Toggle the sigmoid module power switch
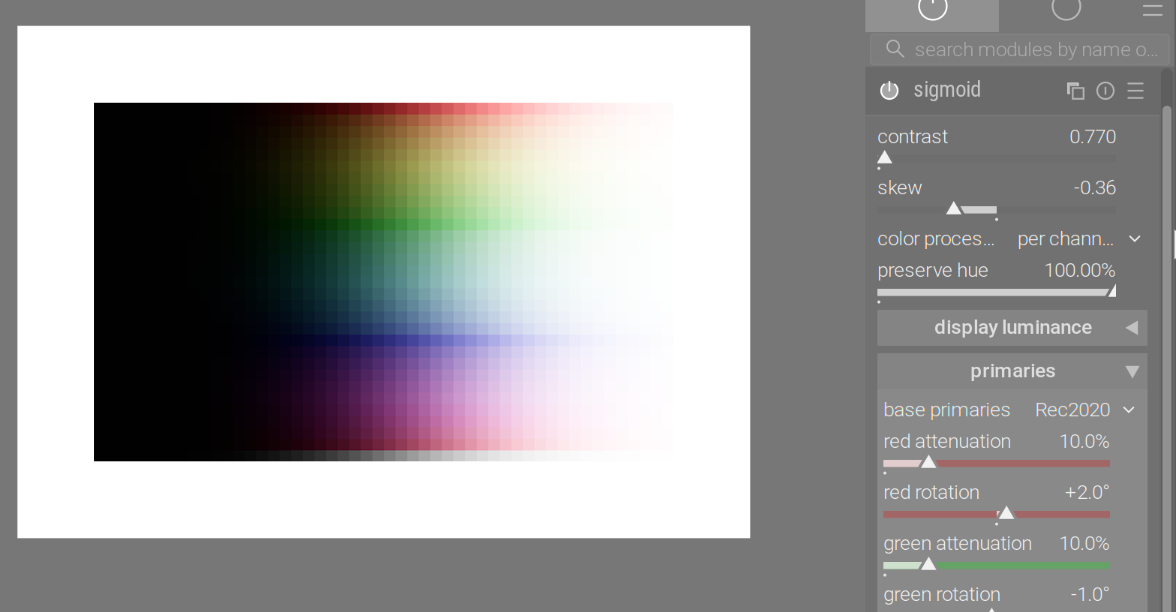Screen dimensions: 1176x612 click(889, 91)
